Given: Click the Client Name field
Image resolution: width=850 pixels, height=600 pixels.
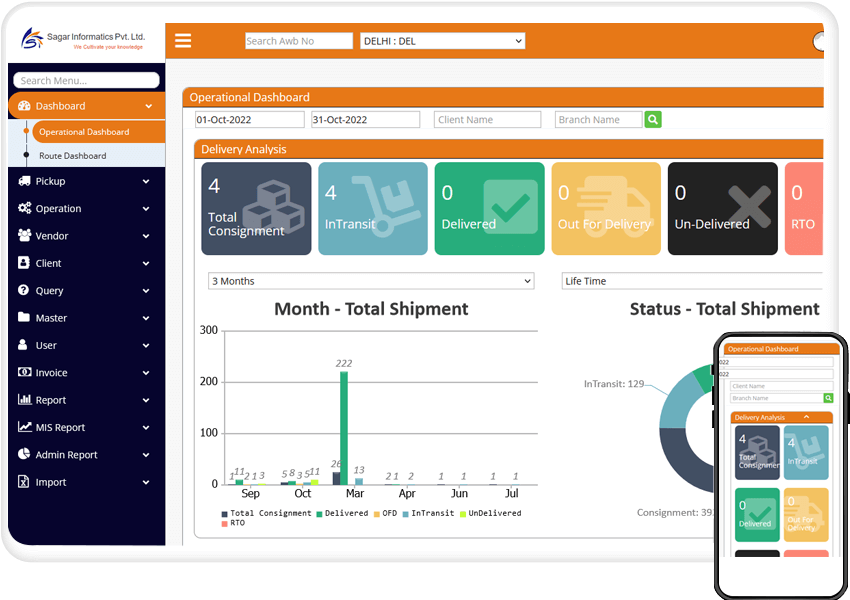Looking at the screenshot, I should pos(487,119).
